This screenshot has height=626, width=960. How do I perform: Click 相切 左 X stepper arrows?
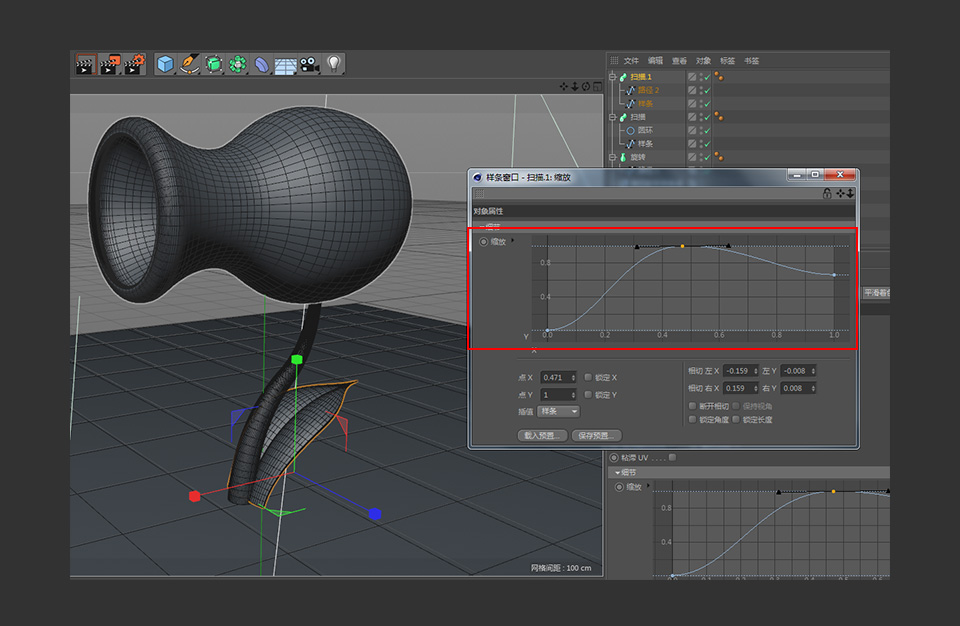point(756,371)
